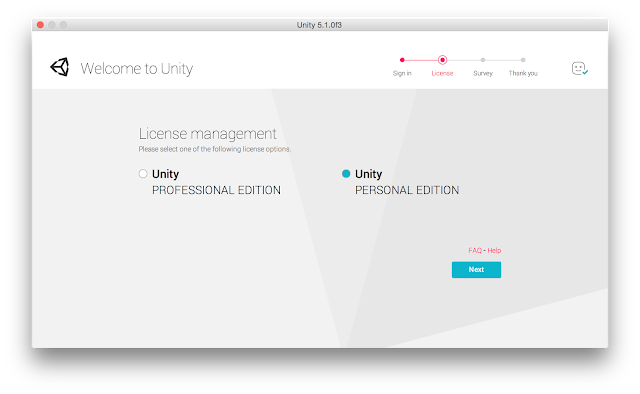Click the Welcome to Unity title

click(x=137, y=68)
